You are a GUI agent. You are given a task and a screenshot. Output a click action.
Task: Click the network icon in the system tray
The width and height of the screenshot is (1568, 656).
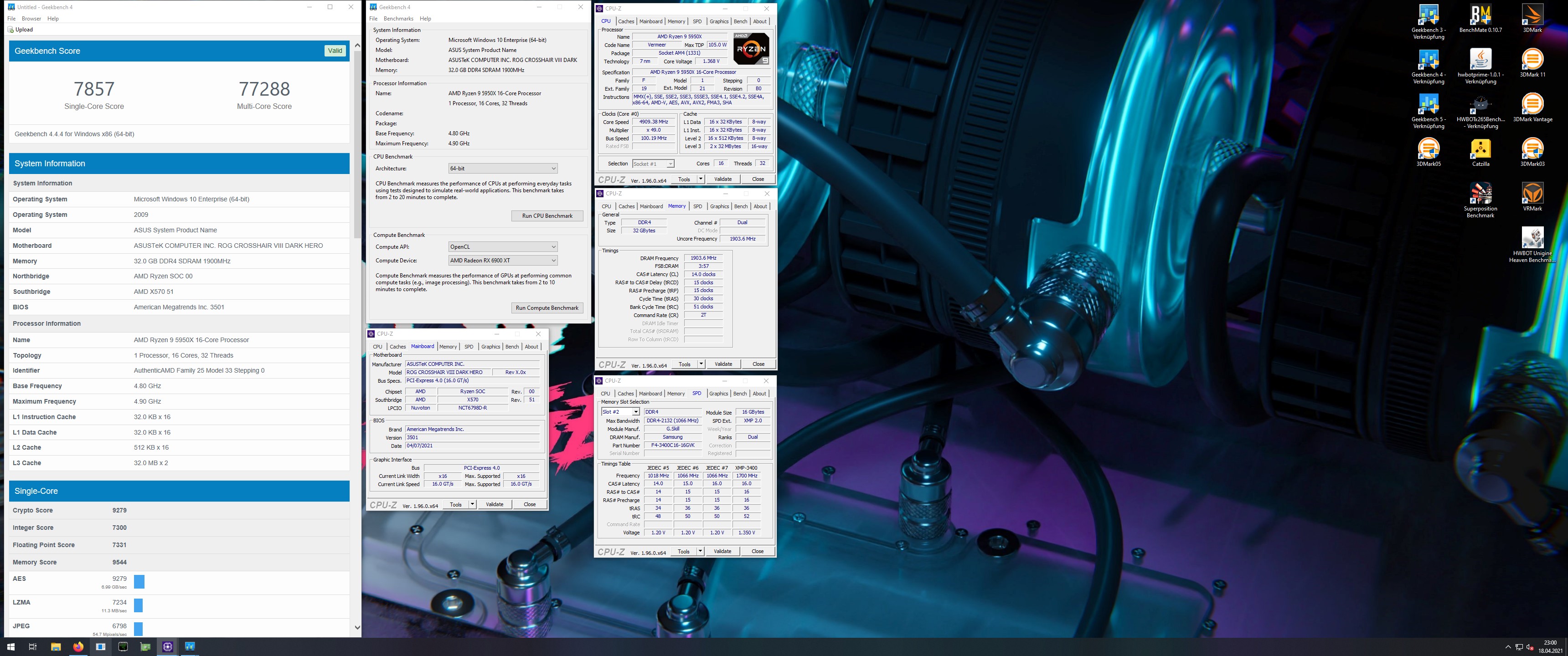pyautogui.click(x=1519, y=647)
